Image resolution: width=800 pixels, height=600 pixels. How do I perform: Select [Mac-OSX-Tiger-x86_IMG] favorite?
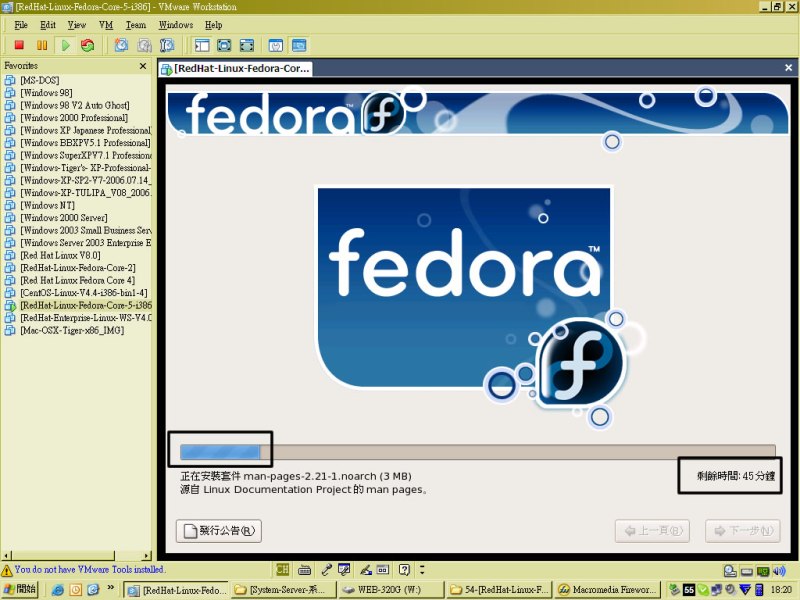72,330
